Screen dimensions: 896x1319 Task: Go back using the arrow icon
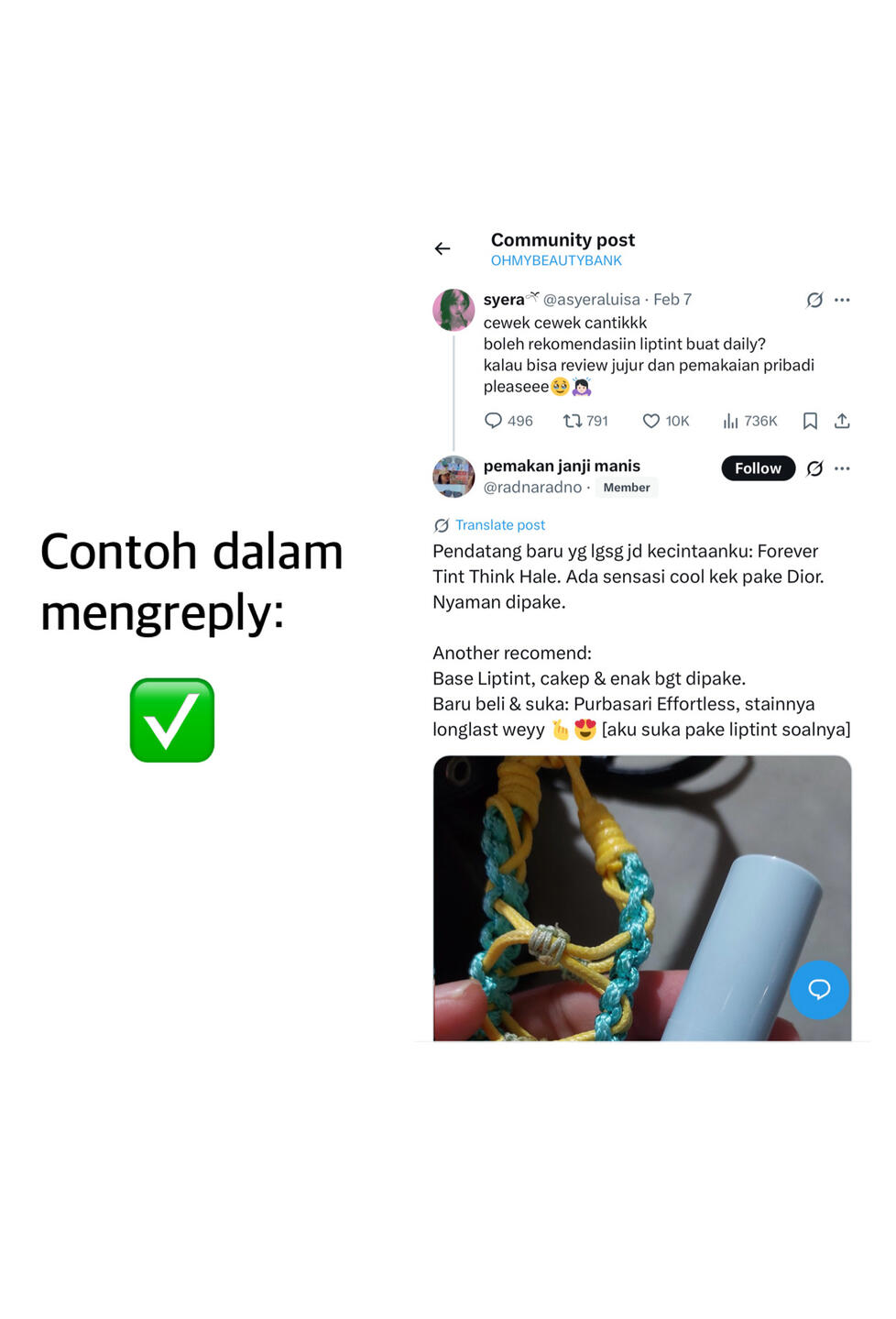pyautogui.click(x=443, y=248)
